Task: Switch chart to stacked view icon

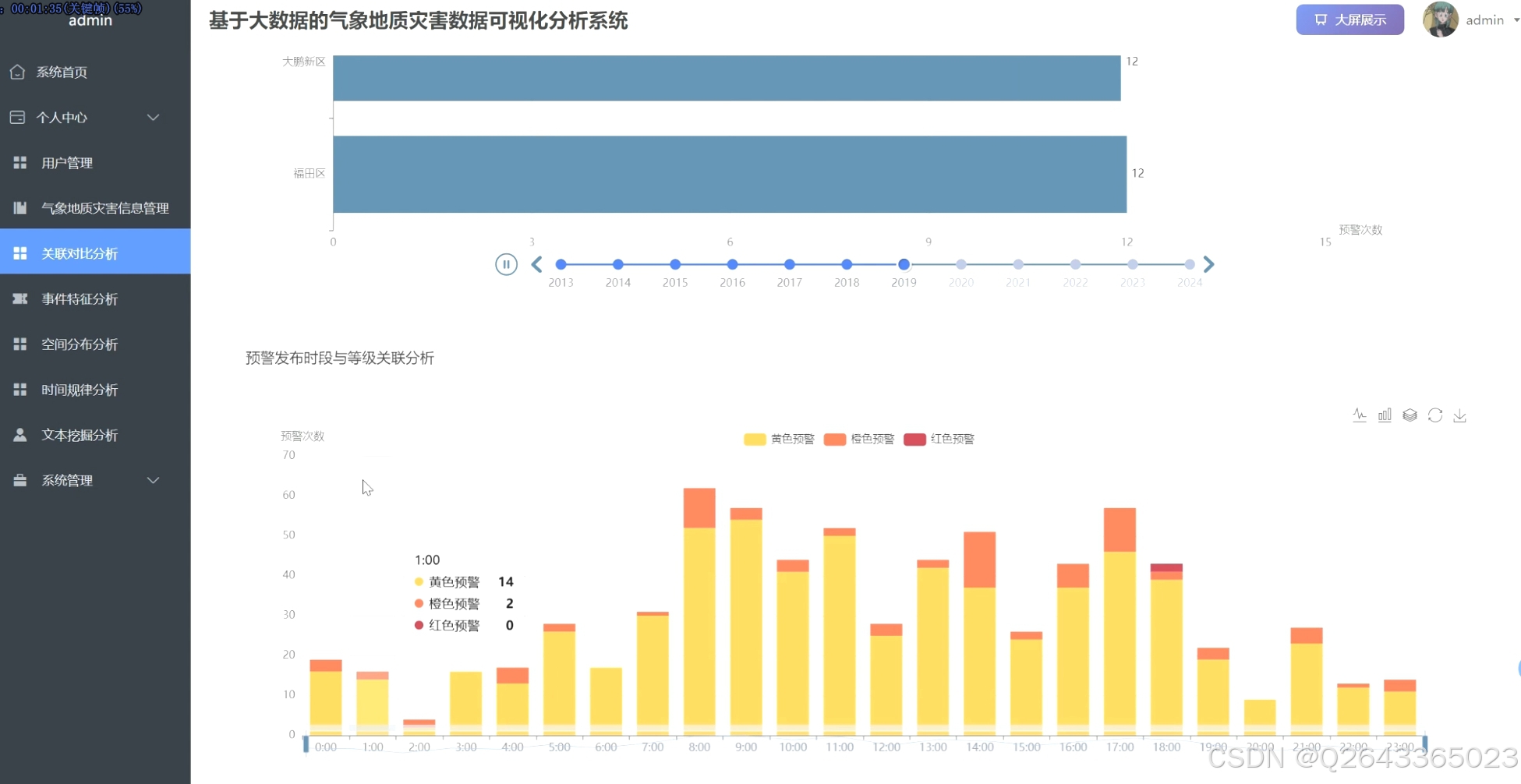Action: [x=1410, y=415]
